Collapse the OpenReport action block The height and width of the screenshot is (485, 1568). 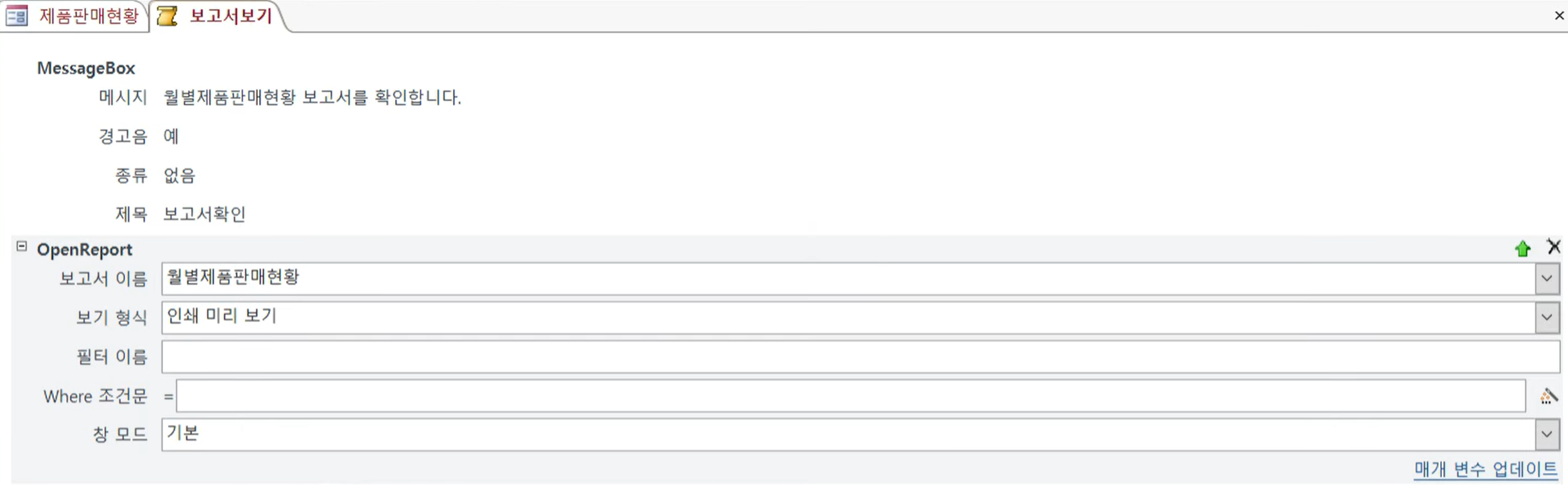tap(22, 247)
